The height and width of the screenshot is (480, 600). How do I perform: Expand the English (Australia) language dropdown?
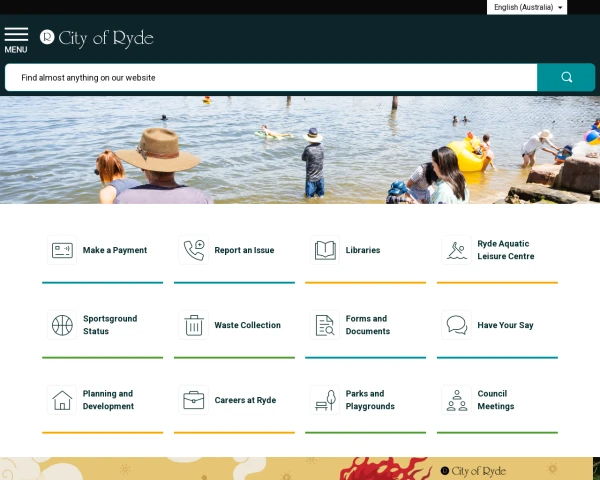[x=528, y=7]
